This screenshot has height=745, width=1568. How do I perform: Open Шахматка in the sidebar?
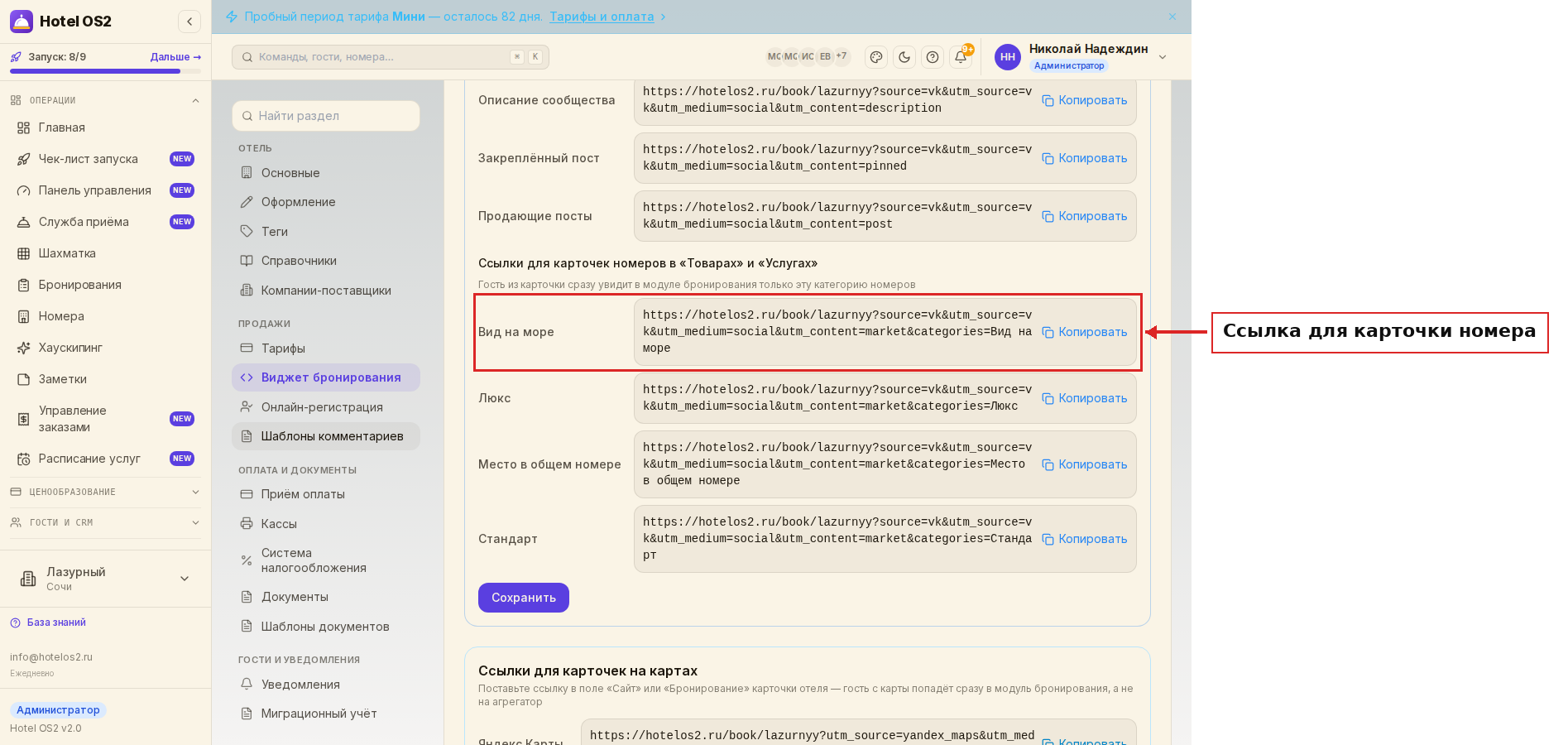tap(105, 253)
